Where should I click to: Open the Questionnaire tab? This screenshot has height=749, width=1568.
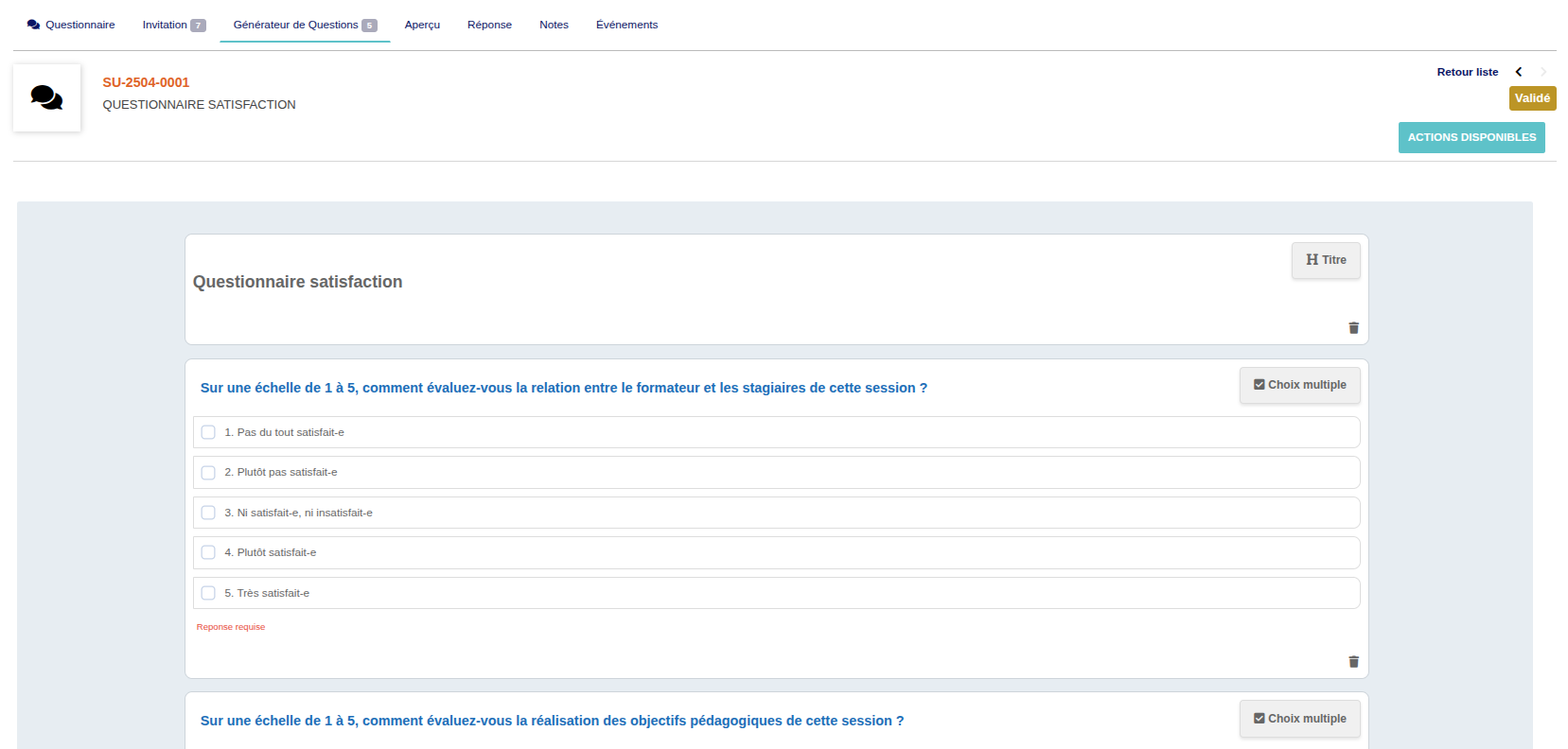pyautogui.click(x=72, y=25)
